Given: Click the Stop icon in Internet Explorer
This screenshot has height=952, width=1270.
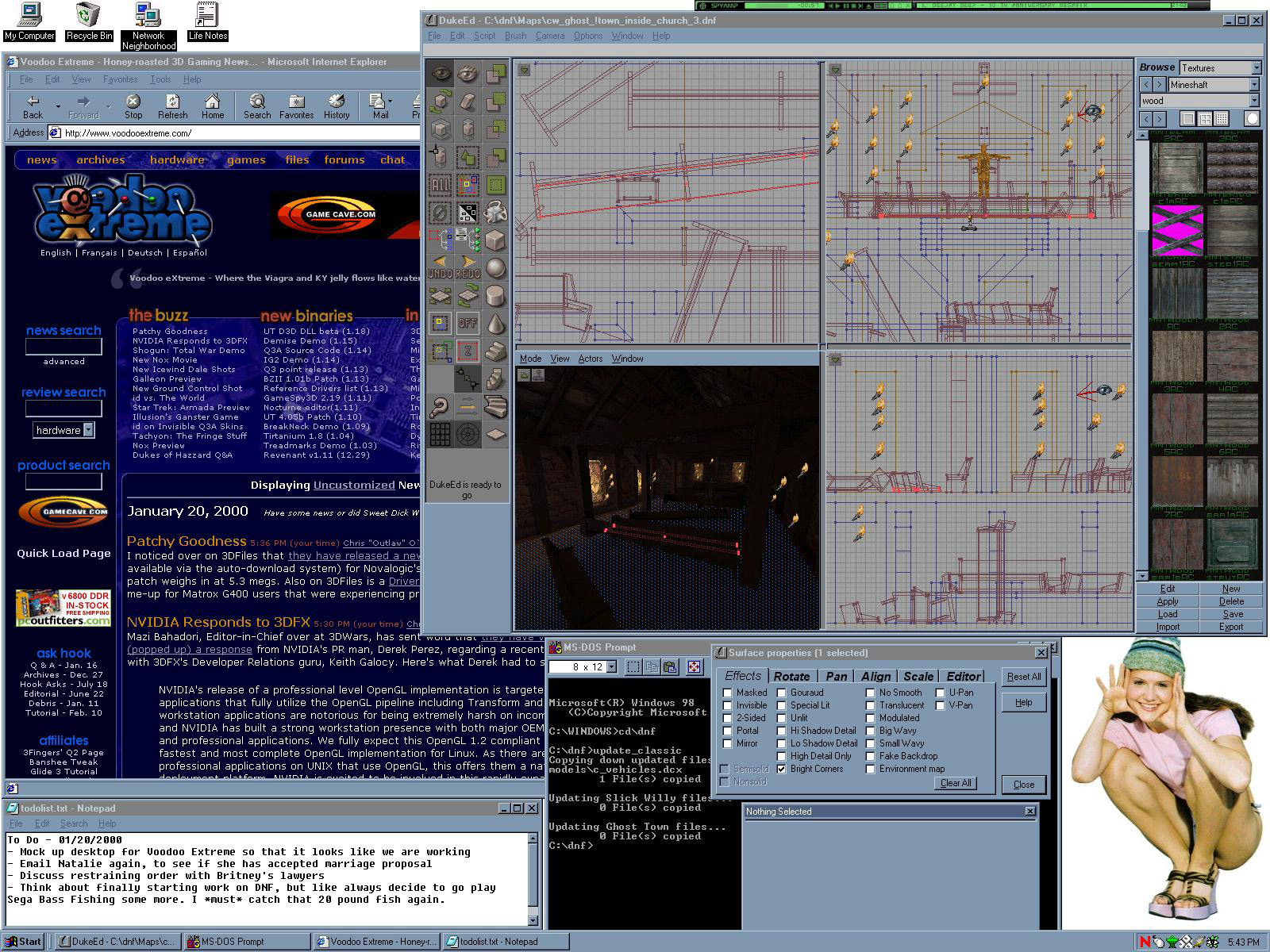Looking at the screenshot, I should [x=133, y=106].
